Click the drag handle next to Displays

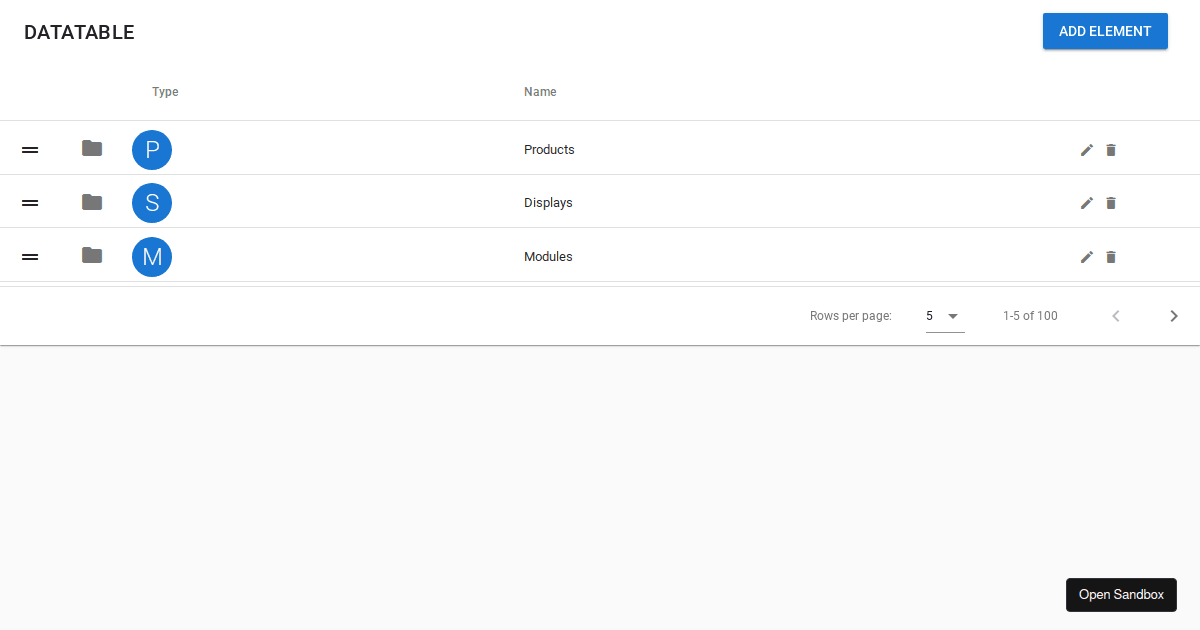point(30,202)
